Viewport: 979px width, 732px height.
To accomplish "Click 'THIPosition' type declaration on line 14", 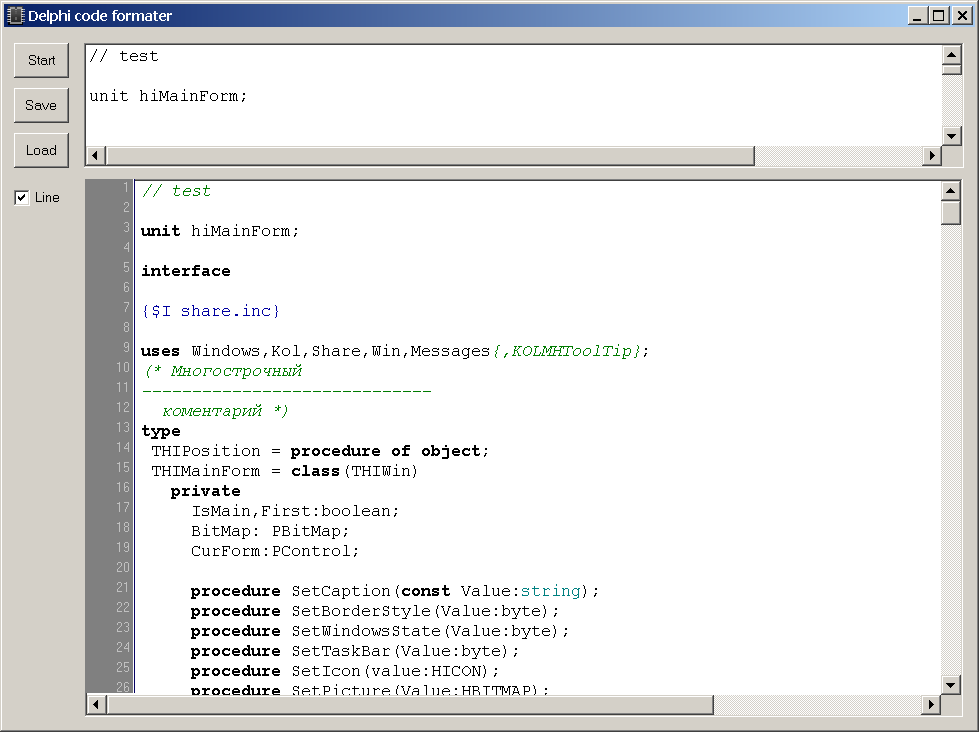I will click(206, 451).
